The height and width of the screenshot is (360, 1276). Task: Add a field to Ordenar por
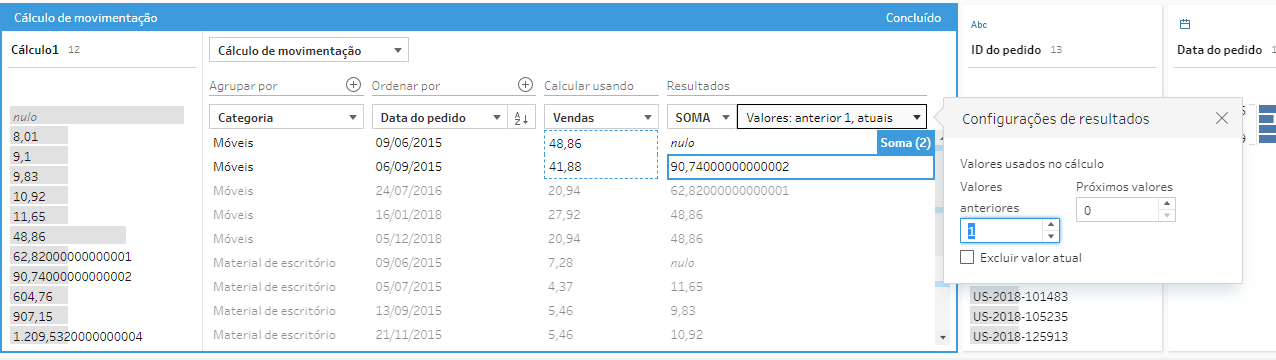click(x=526, y=86)
